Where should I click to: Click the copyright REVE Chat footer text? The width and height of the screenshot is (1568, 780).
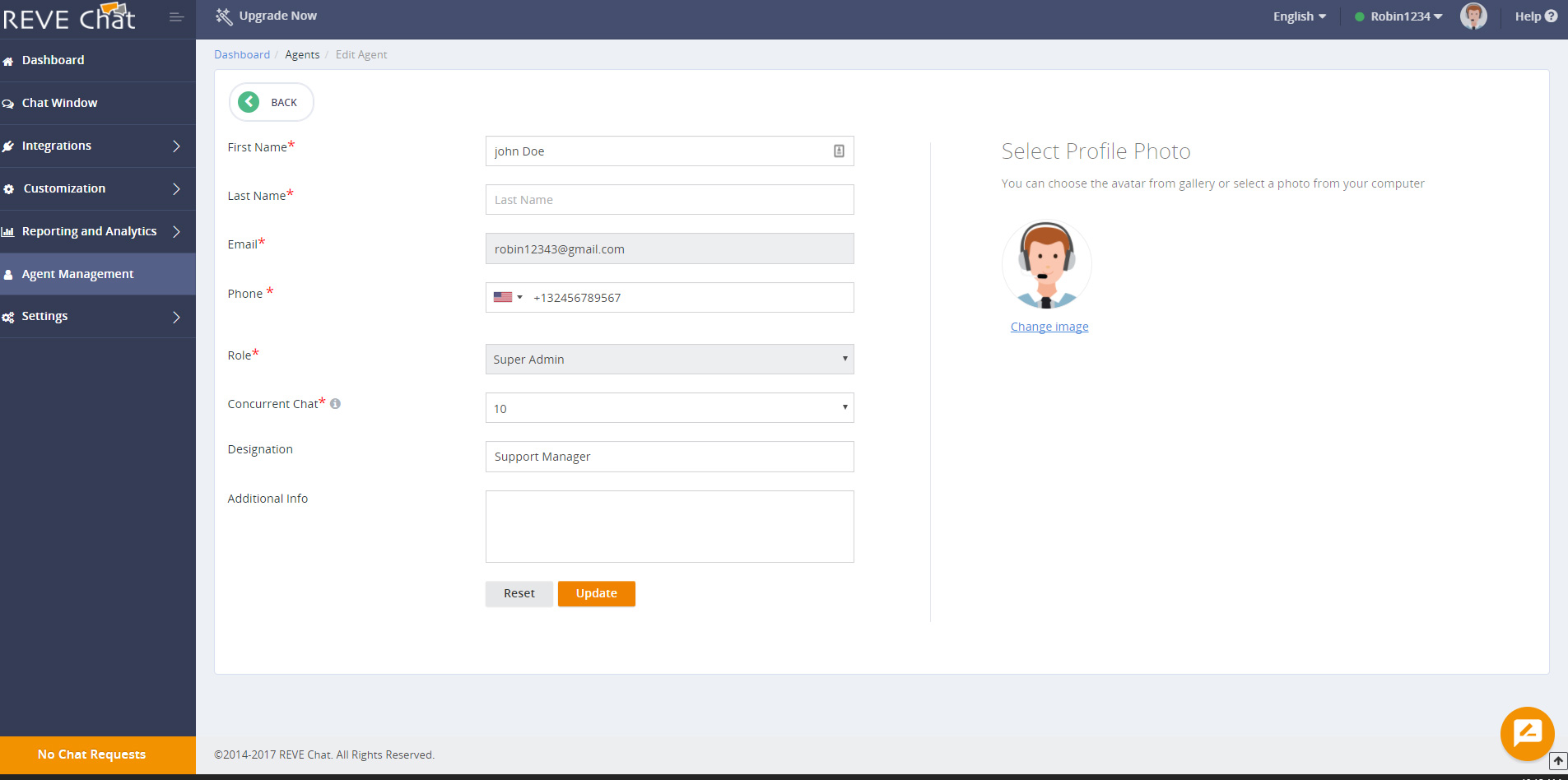(x=324, y=754)
